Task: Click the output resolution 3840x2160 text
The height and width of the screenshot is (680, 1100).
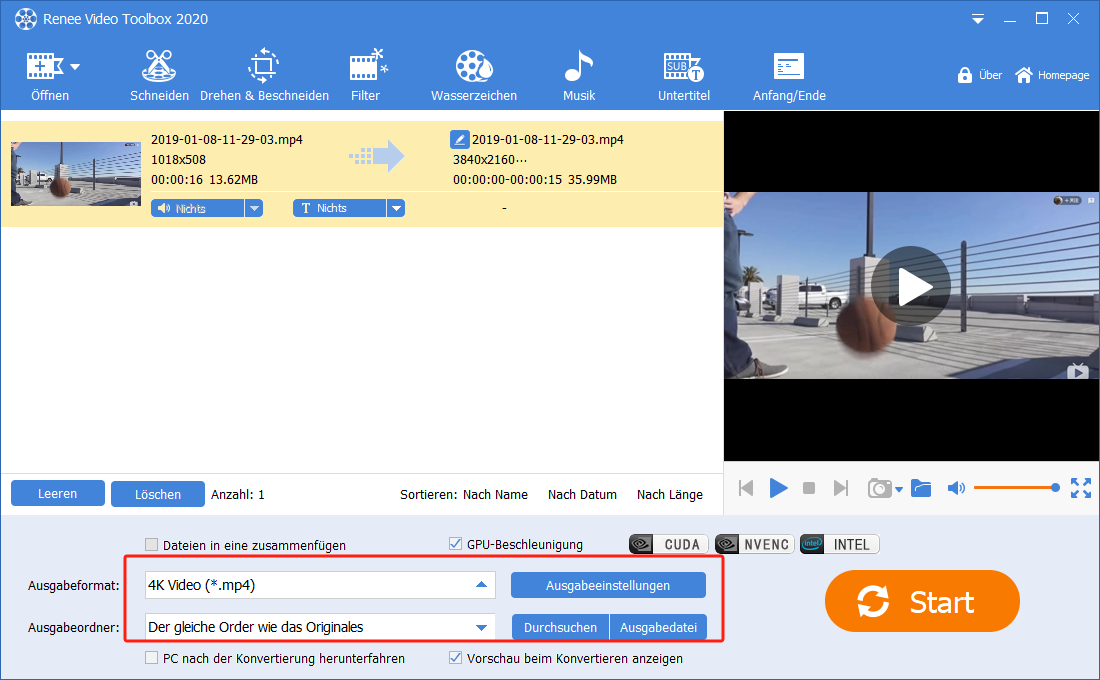Action: click(x=490, y=160)
